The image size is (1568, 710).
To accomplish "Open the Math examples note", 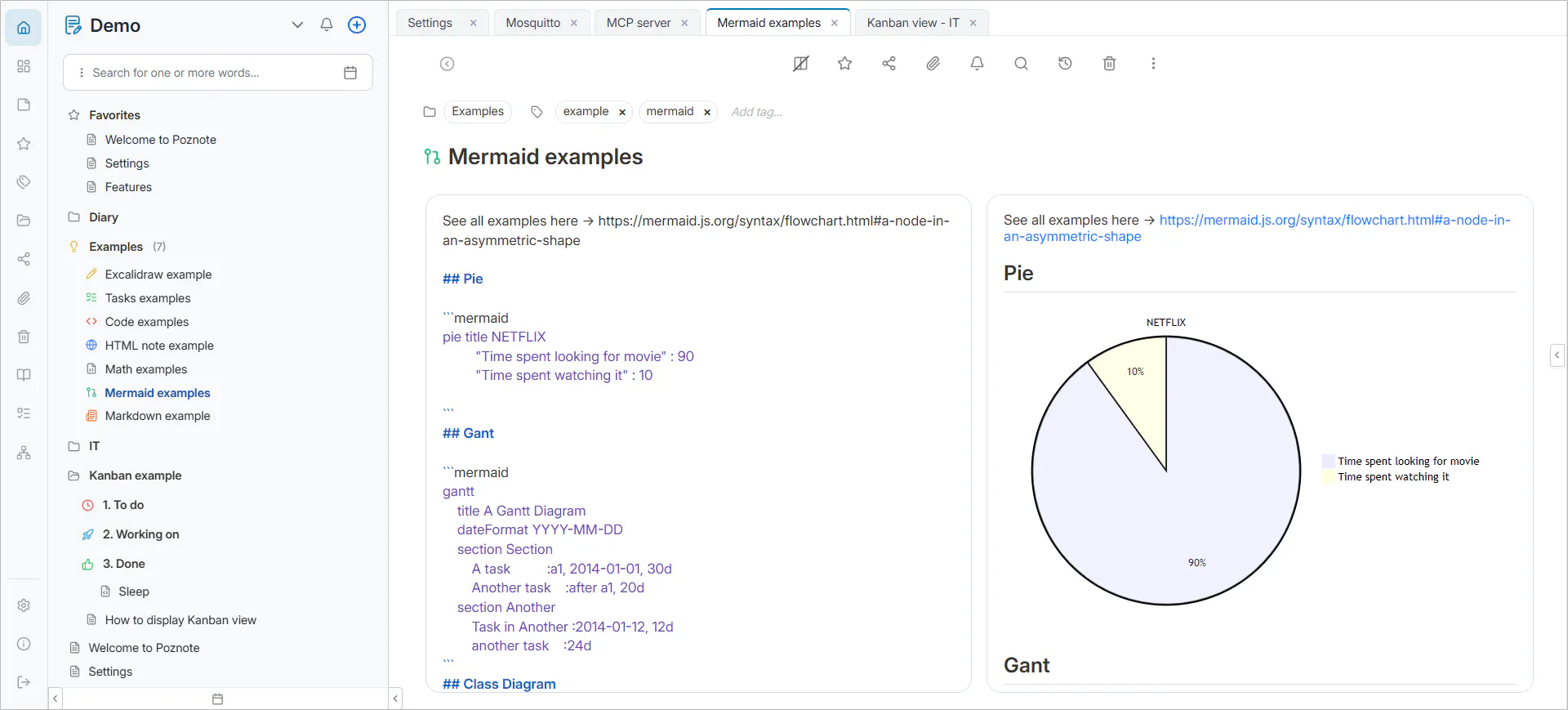I will pos(146,369).
